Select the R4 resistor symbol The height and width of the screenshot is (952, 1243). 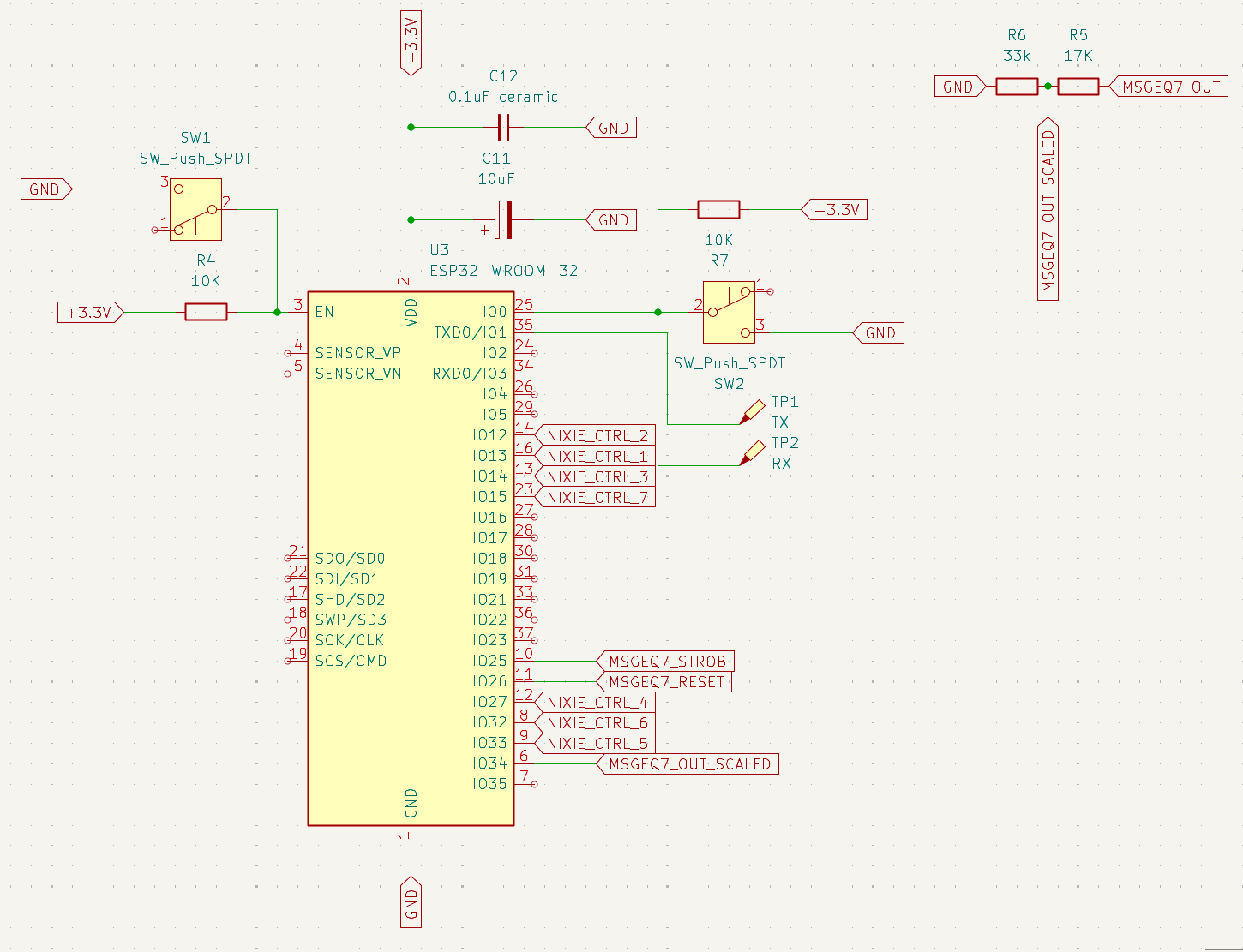(207, 313)
